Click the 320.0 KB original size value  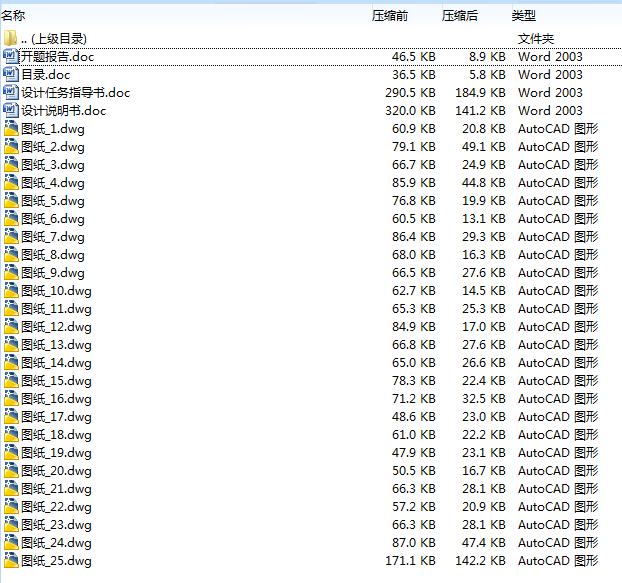point(410,111)
